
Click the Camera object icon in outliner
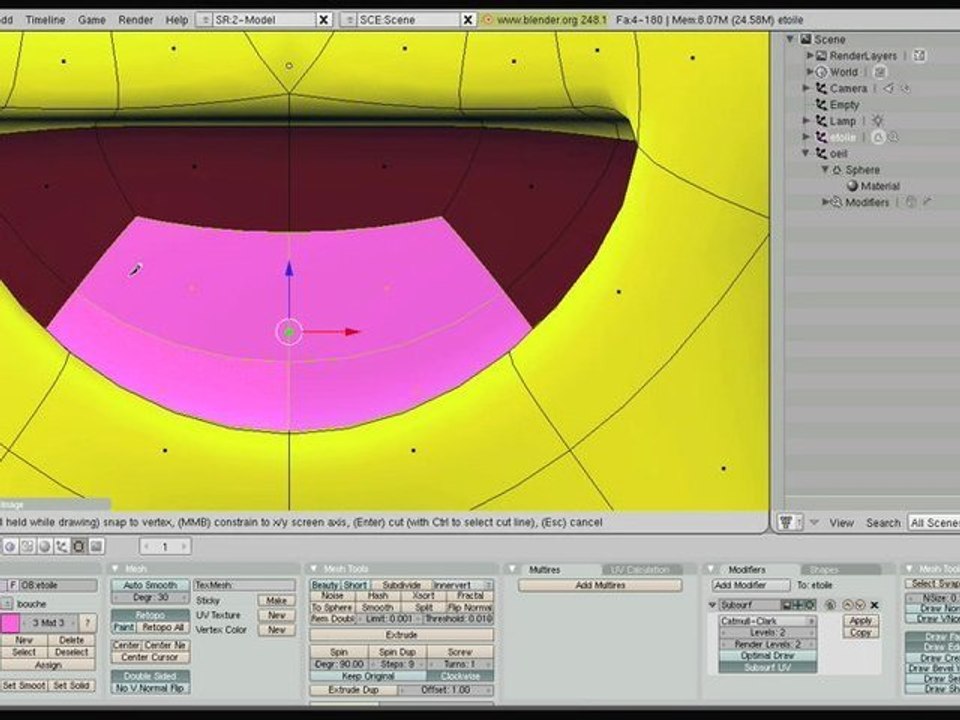(x=822, y=89)
